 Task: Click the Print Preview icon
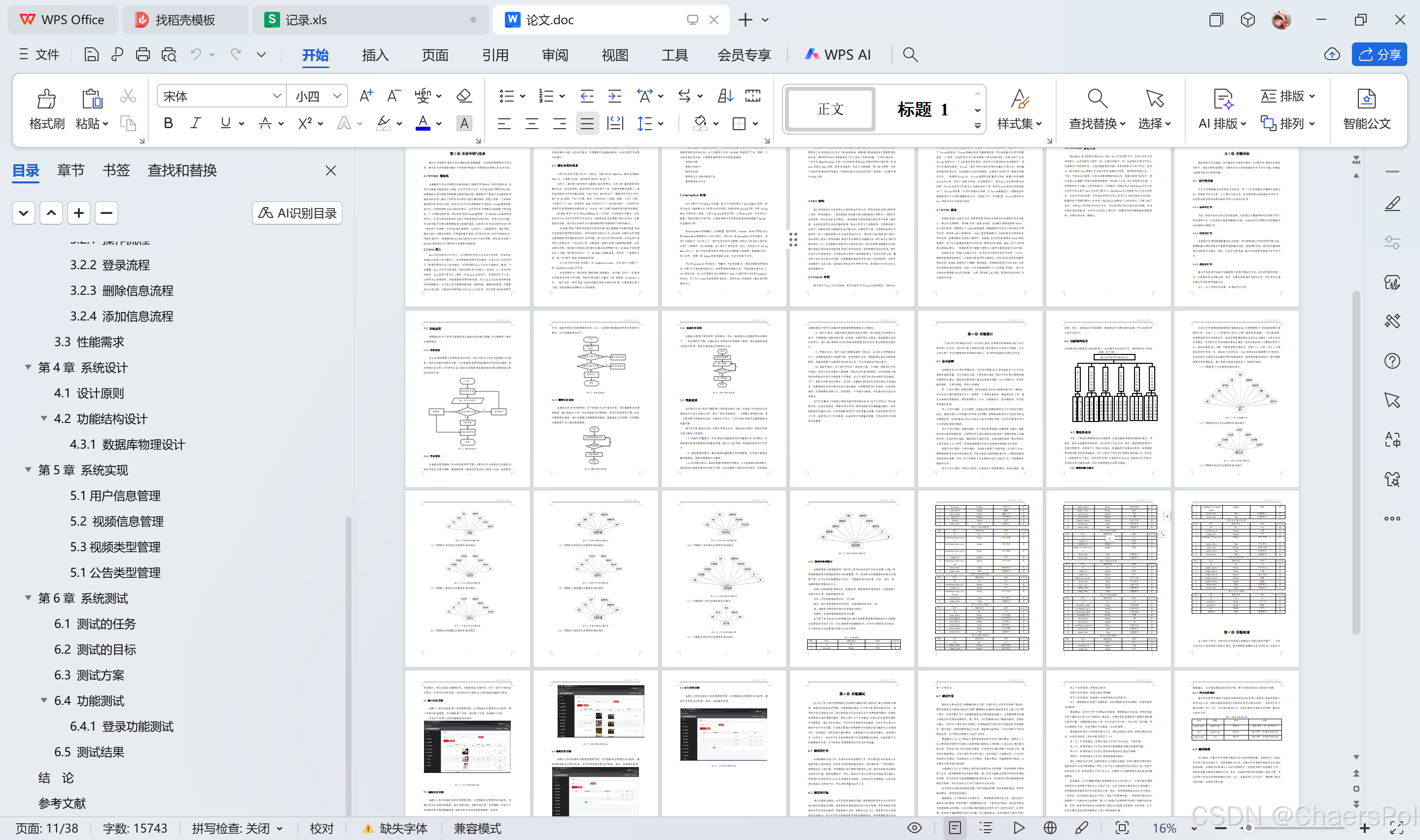pos(169,54)
